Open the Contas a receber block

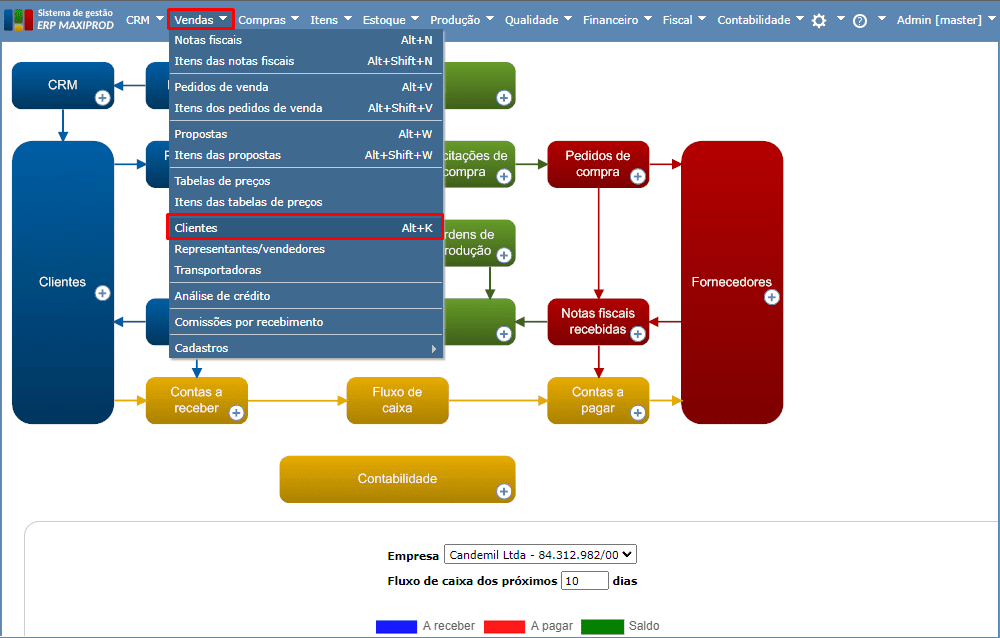(x=196, y=400)
